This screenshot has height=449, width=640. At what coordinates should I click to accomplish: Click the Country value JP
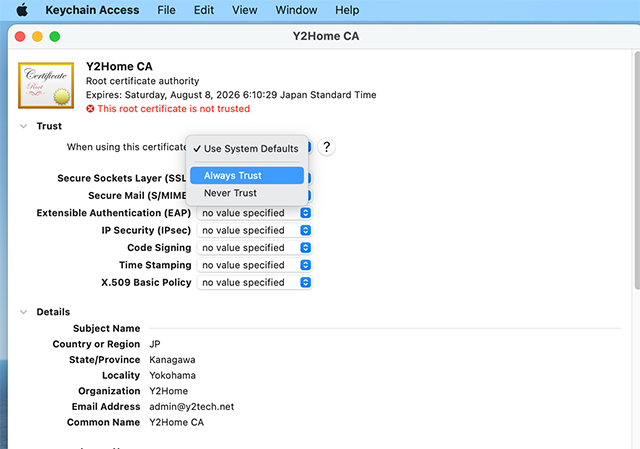click(x=155, y=344)
